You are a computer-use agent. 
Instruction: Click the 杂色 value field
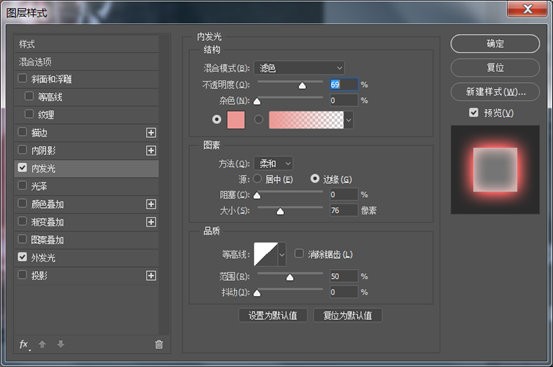pyautogui.click(x=344, y=100)
